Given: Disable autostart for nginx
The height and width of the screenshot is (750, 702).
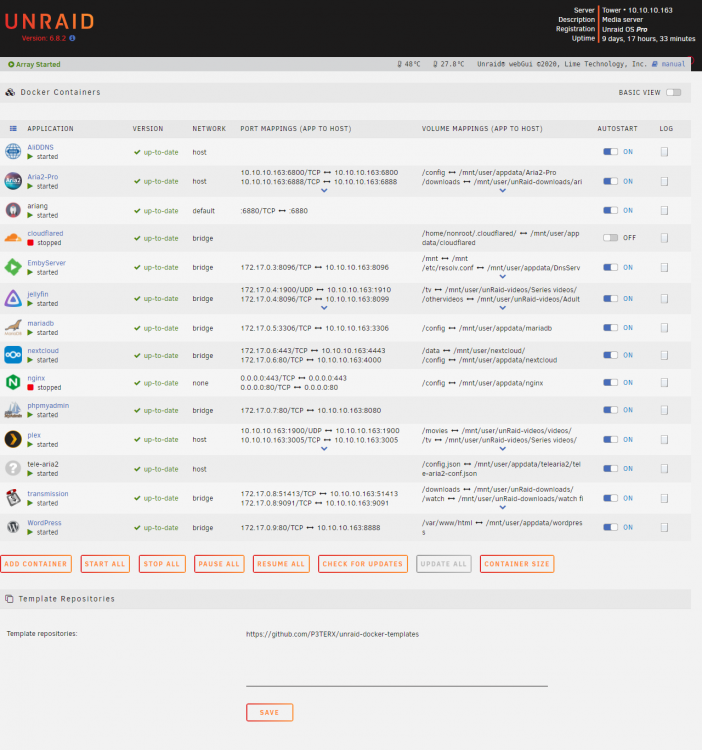Looking at the screenshot, I should pos(610,383).
